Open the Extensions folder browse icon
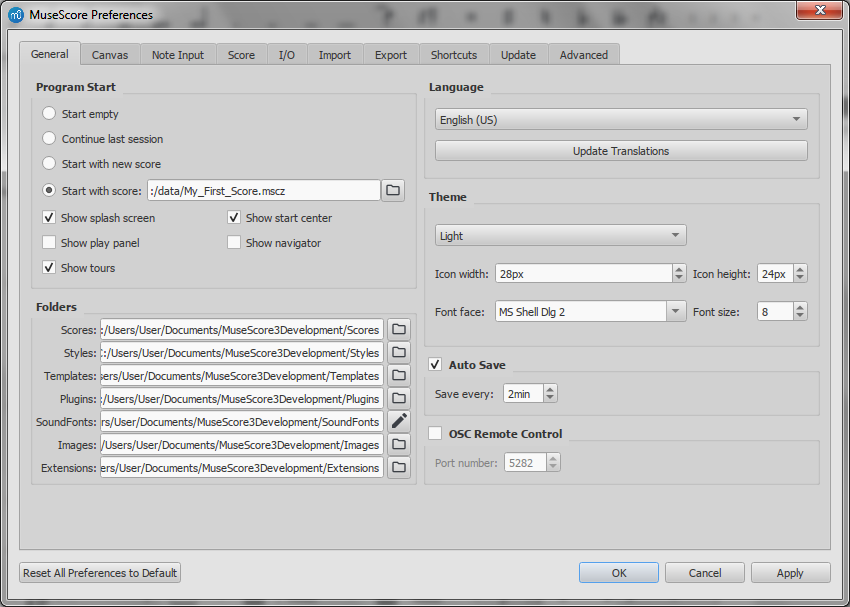 [398, 467]
